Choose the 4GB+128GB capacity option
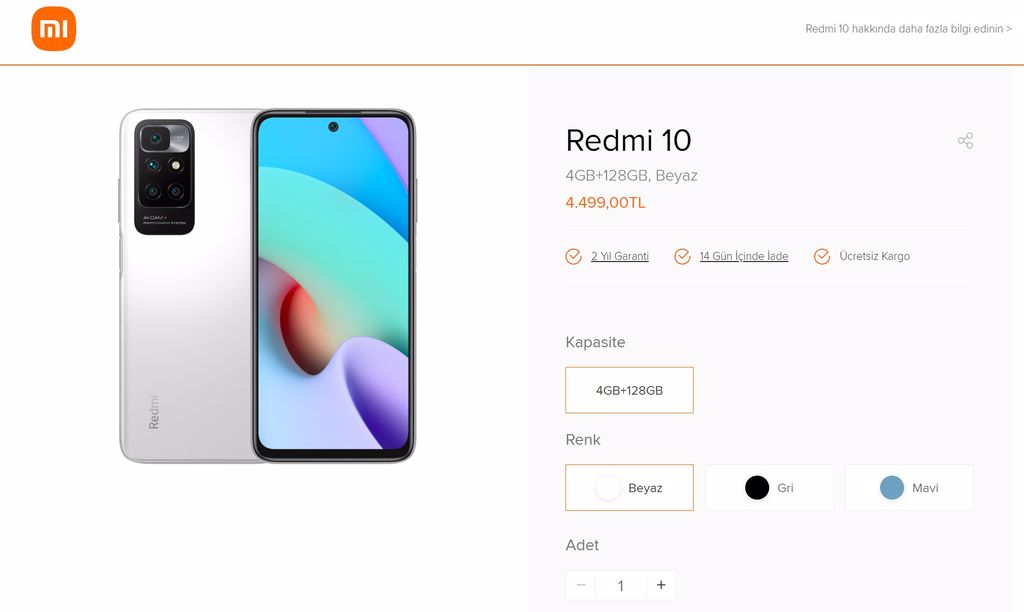Image resolution: width=1024 pixels, height=612 pixels. (630, 390)
